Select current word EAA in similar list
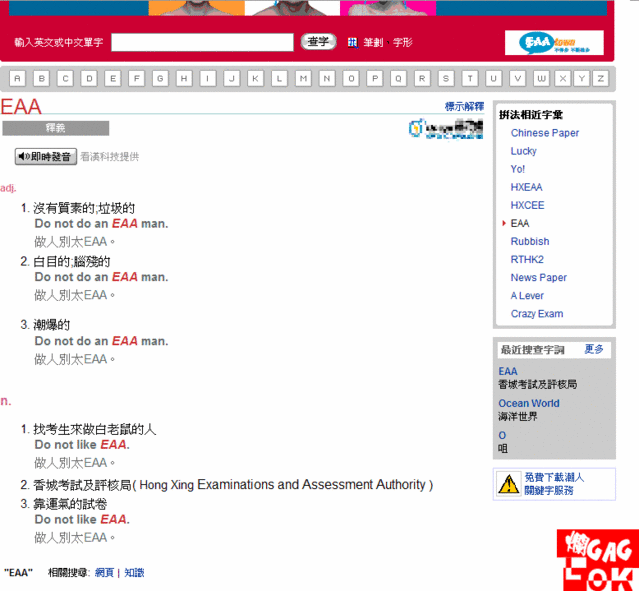639x591 pixels. [x=520, y=223]
